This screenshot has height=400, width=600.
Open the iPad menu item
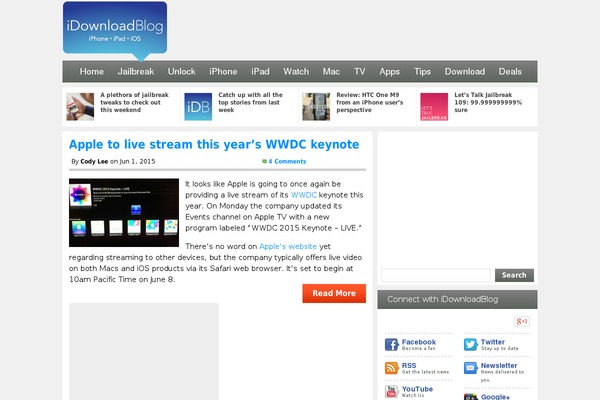[260, 72]
